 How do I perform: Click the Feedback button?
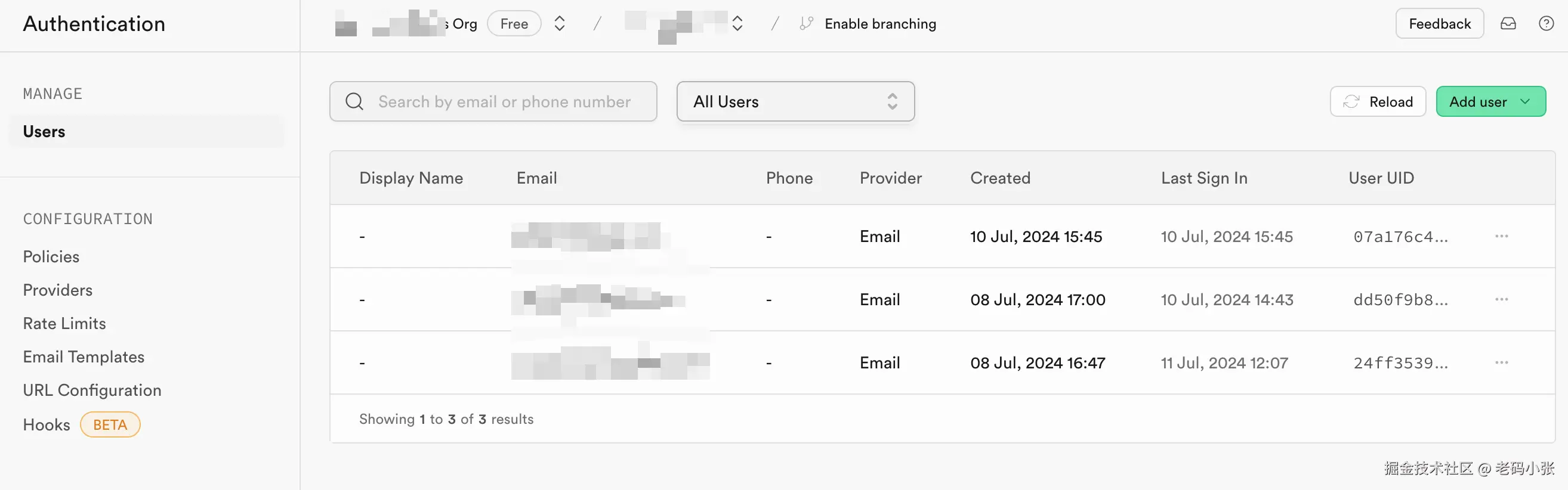[x=1439, y=24]
